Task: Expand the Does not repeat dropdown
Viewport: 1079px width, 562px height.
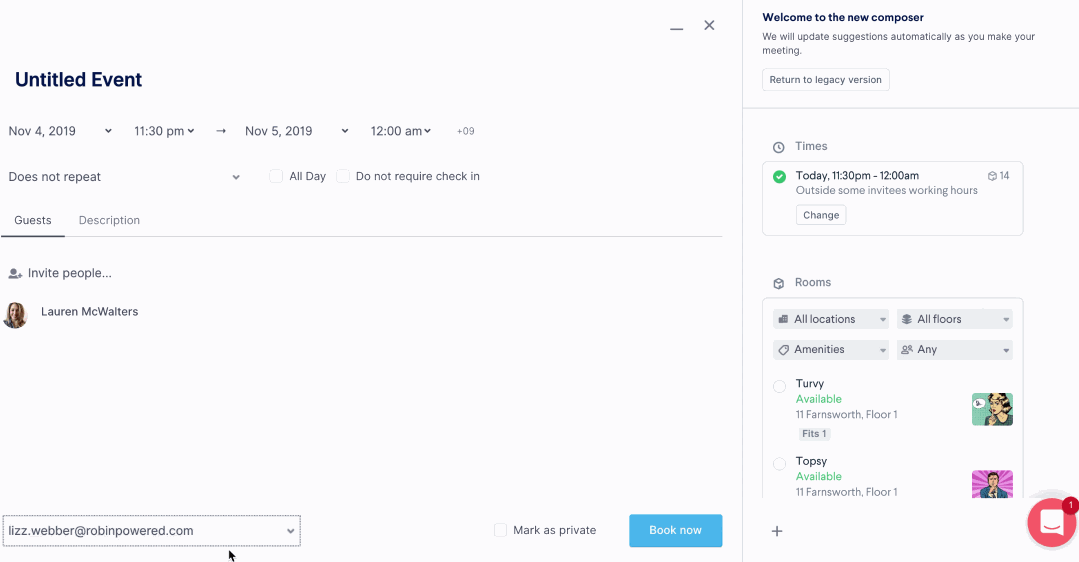Action: coord(124,177)
